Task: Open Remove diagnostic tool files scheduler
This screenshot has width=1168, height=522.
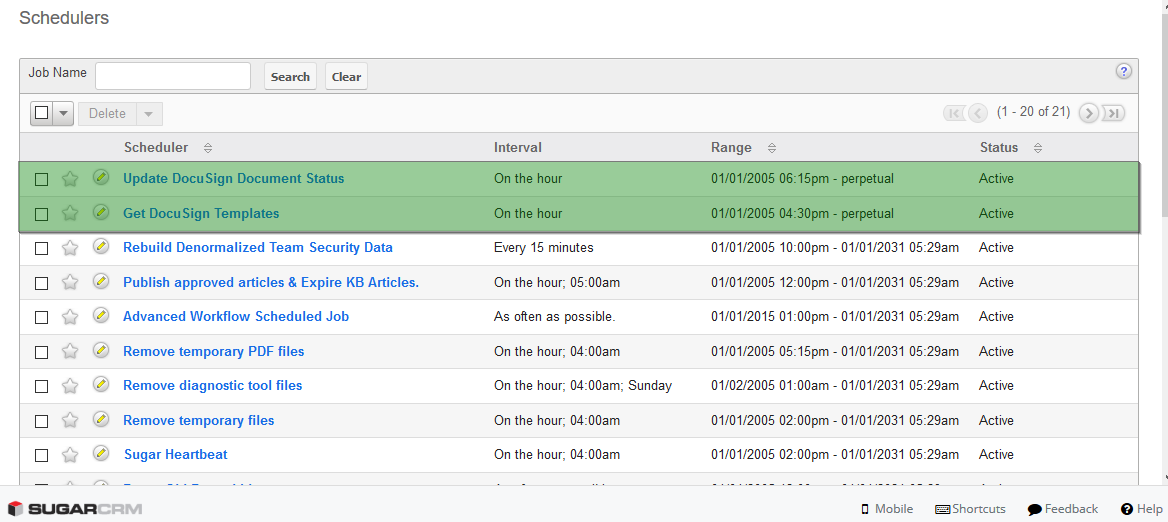Action: point(212,386)
